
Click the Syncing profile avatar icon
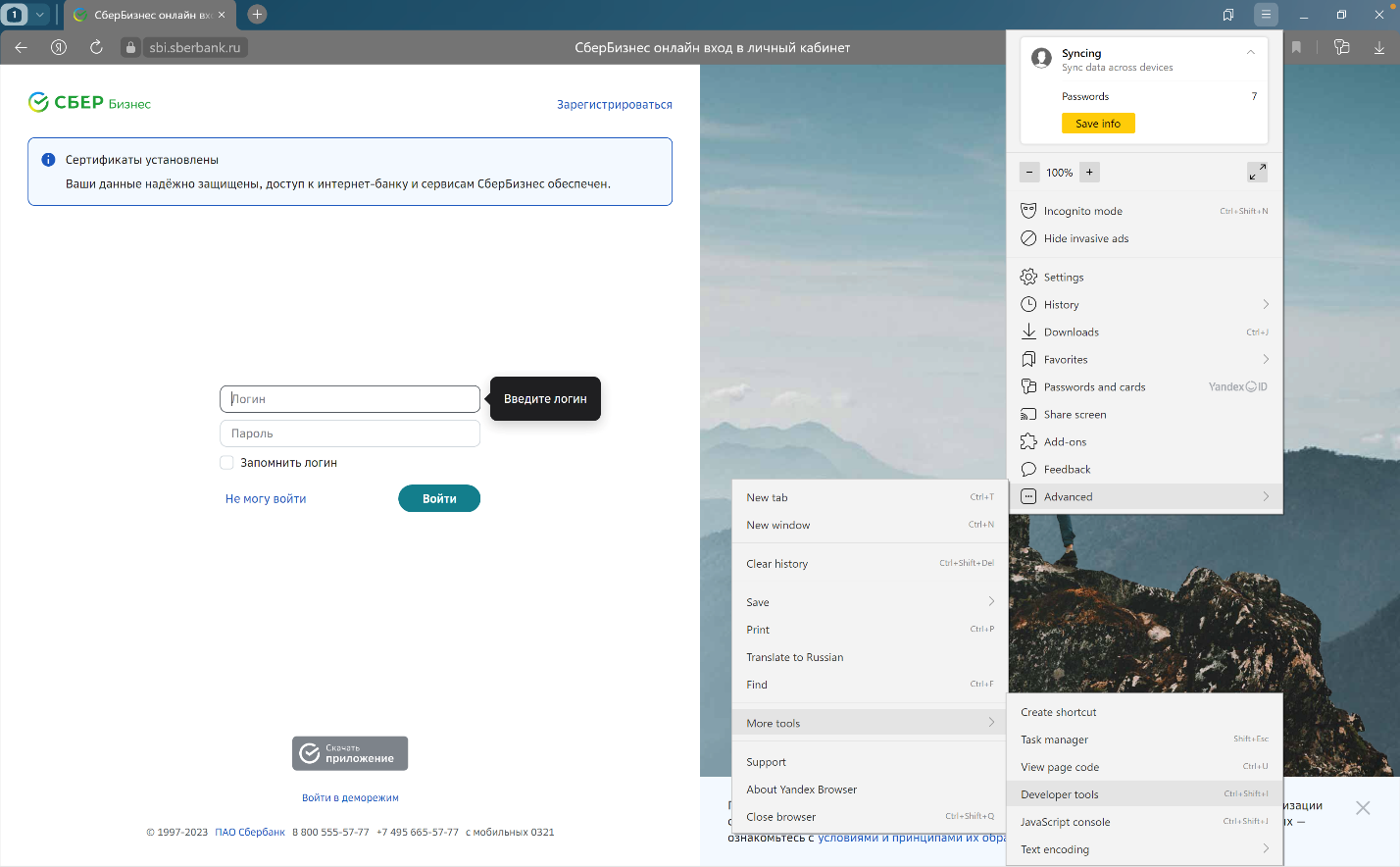coord(1041,59)
